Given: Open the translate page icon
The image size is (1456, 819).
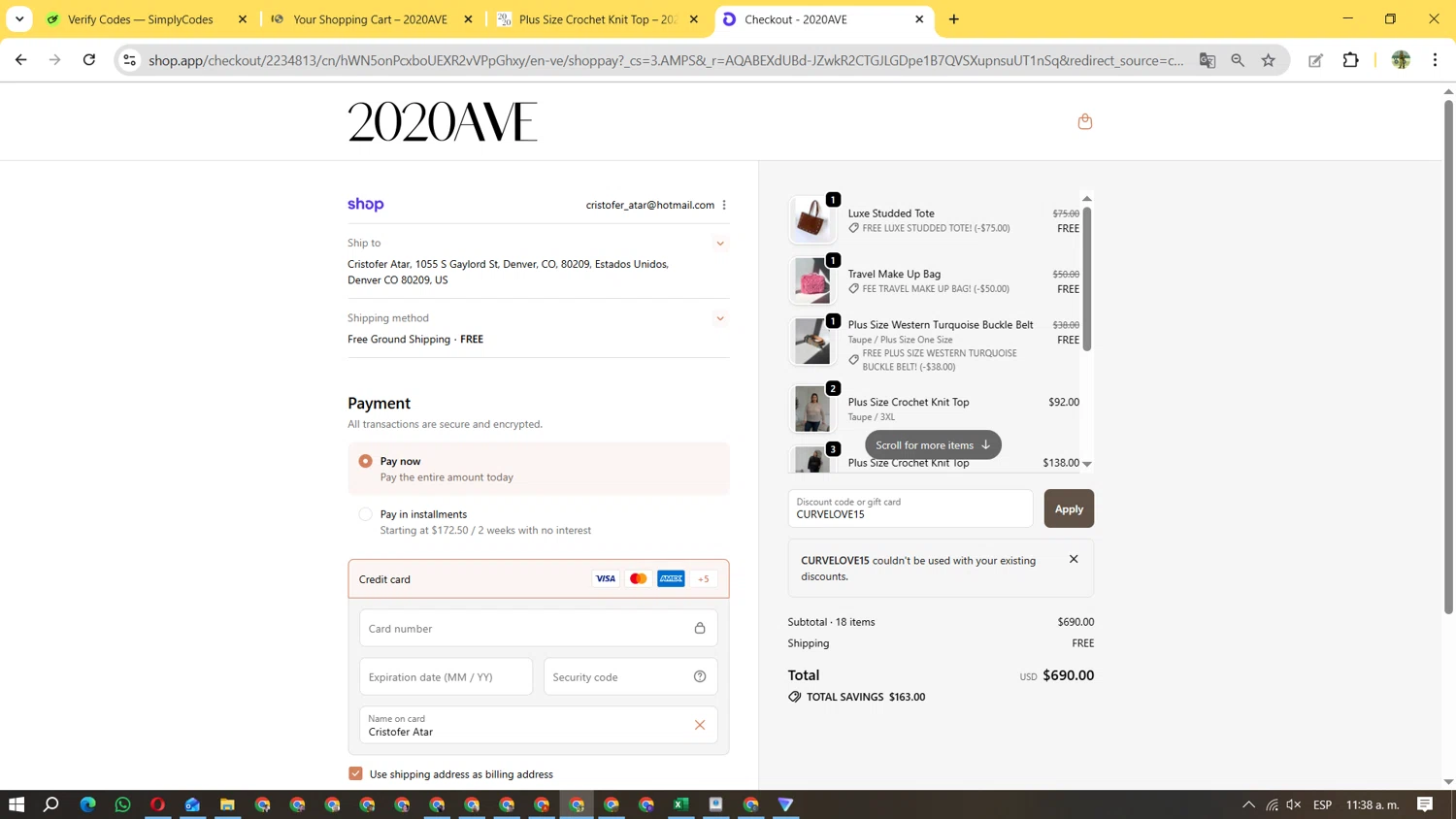Looking at the screenshot, I should coord(1208,60).
